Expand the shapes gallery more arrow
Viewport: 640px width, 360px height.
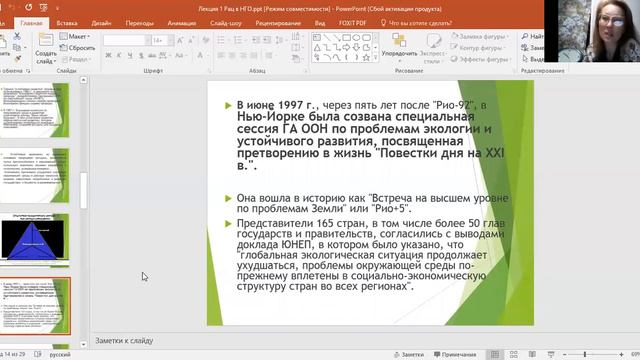[375, 58]
